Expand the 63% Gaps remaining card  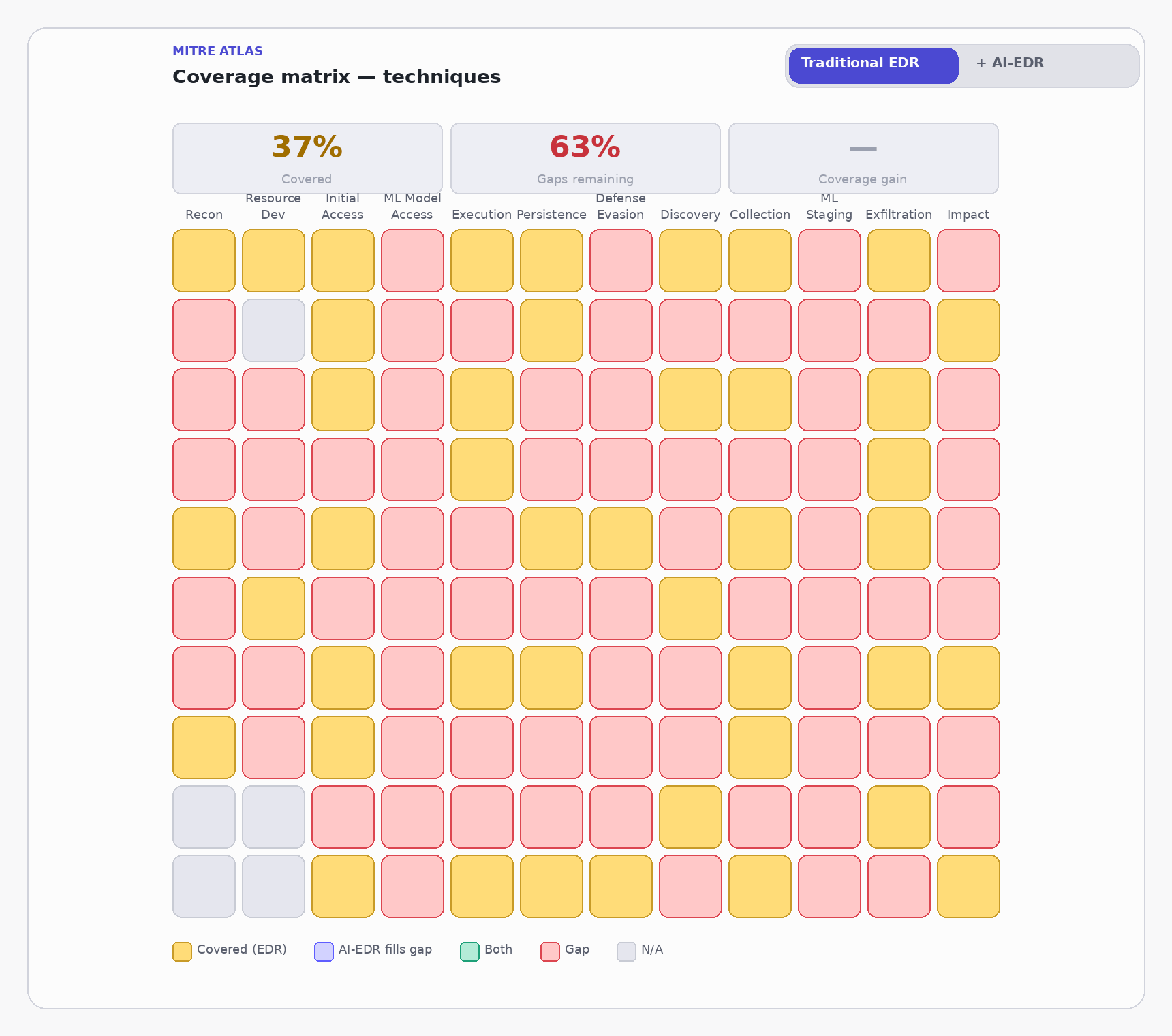585,158
